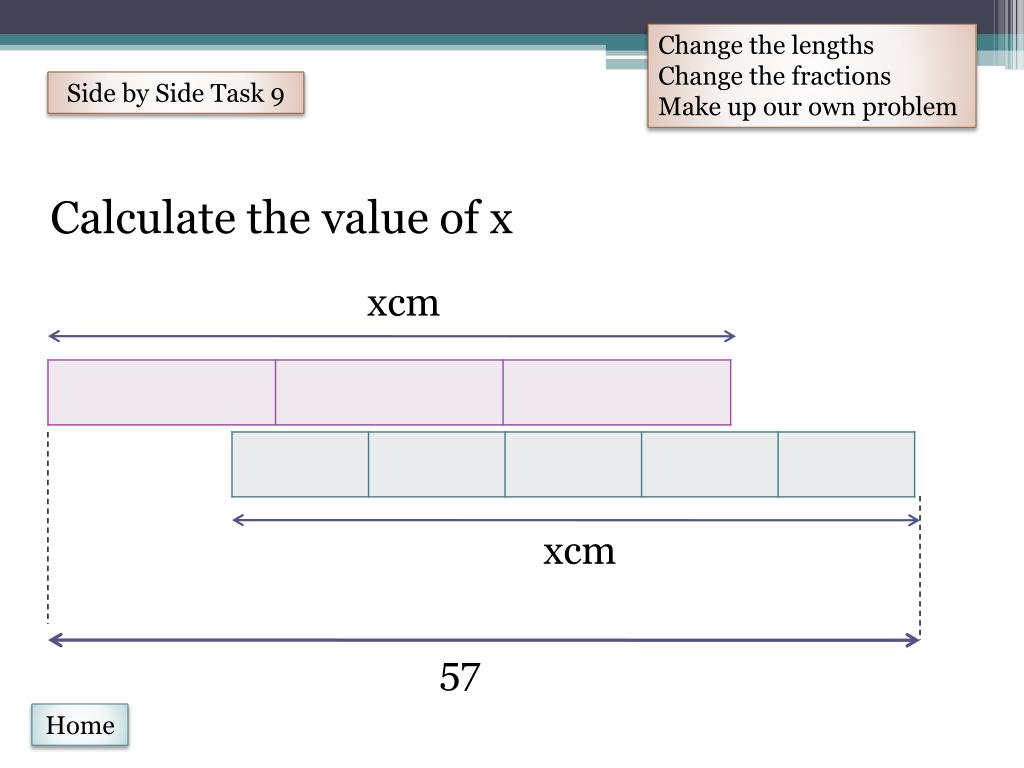The width and height of the screenshot is (1024, 768).
Task: Click the middle pink bar segment
Action: (389, 392)
